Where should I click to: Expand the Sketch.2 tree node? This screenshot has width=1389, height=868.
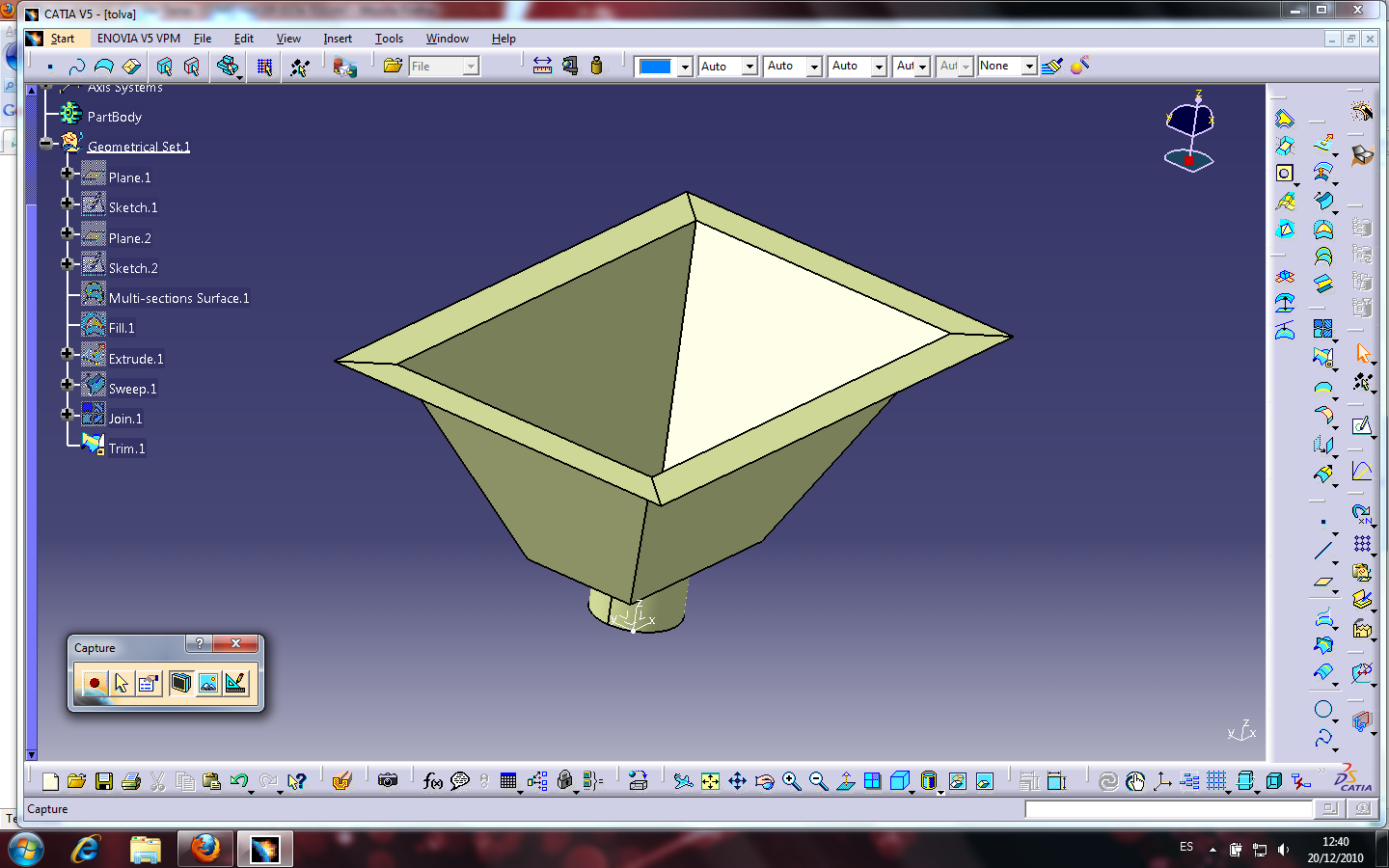[67, 263]
